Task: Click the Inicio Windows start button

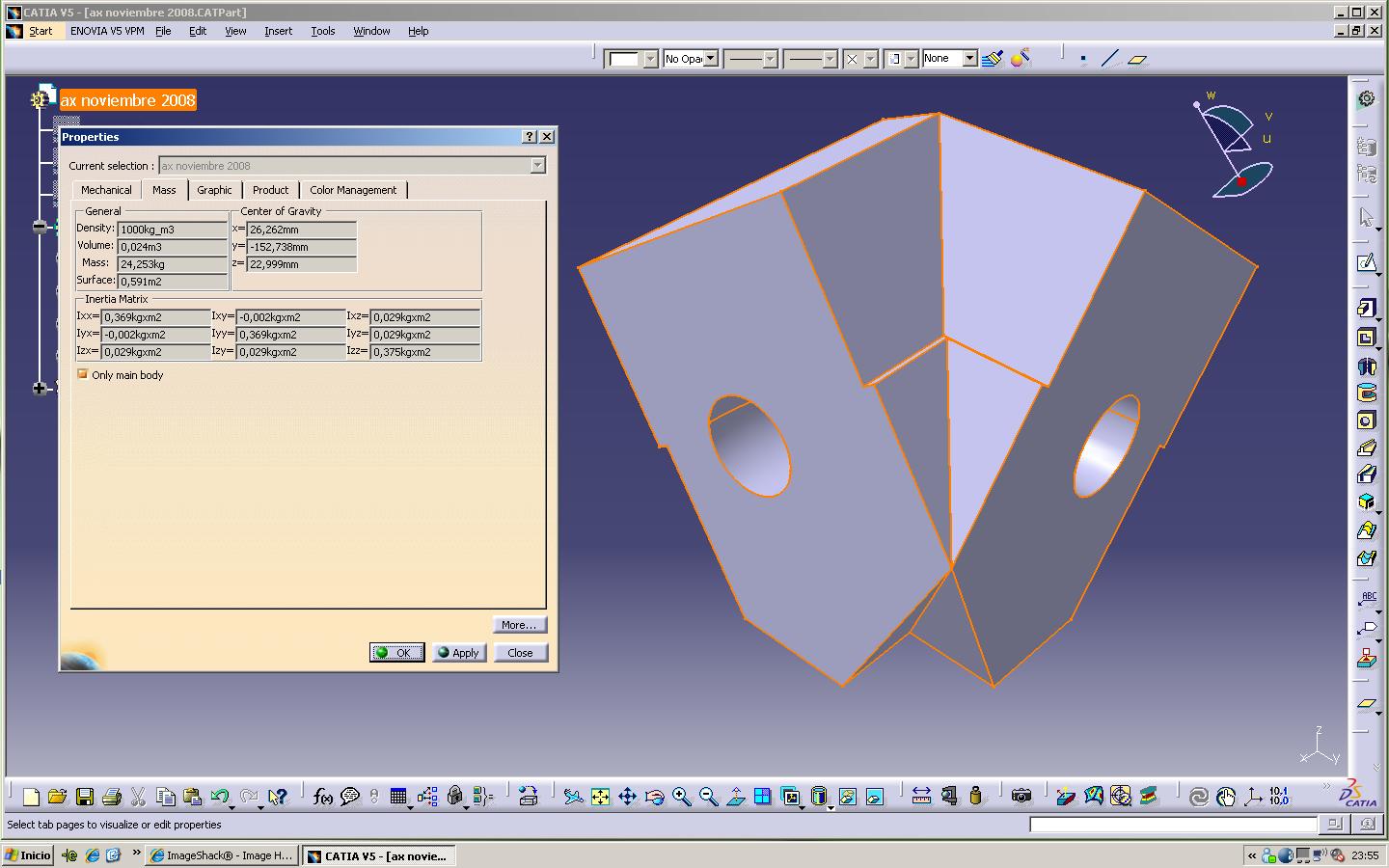Action: click(28, 855)
